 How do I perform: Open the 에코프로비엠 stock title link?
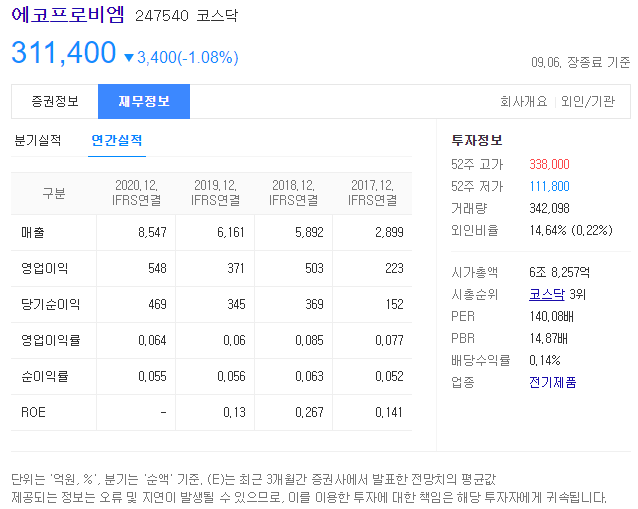pos(68,15)
